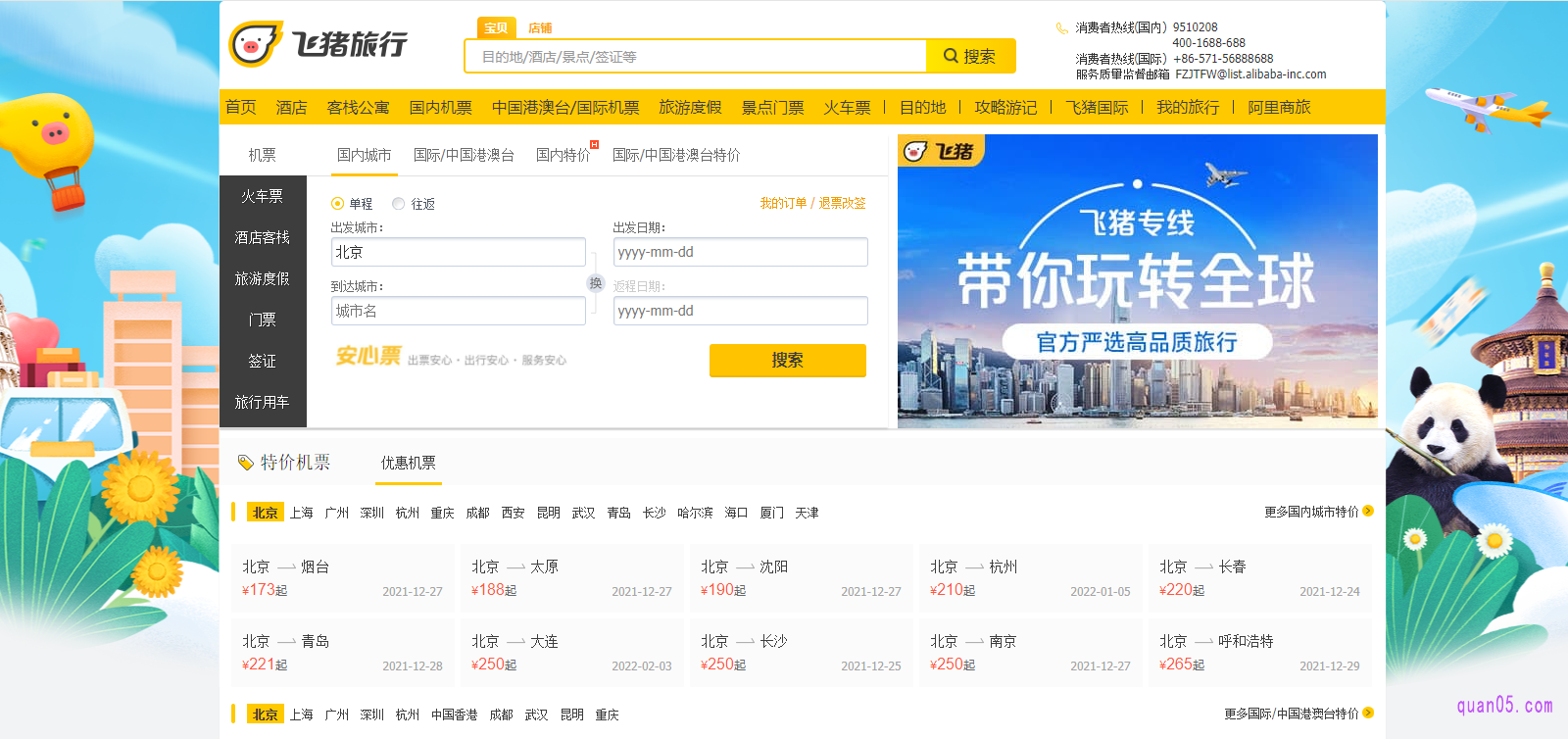Open the 国际/中国港澳台 tab
The image size is (1568, 739).
point(464,155)
